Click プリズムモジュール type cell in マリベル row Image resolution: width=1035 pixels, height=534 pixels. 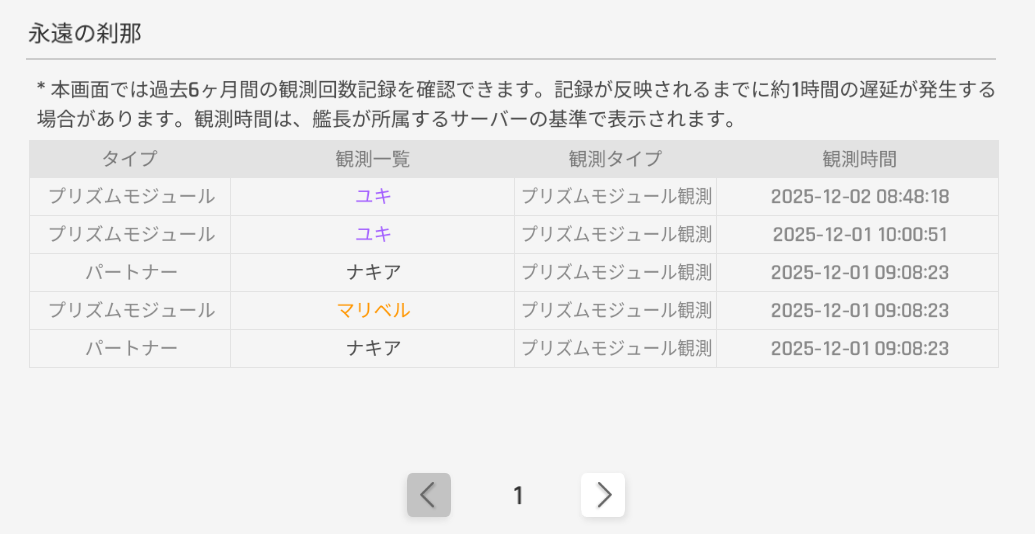[x=131, y=311]
